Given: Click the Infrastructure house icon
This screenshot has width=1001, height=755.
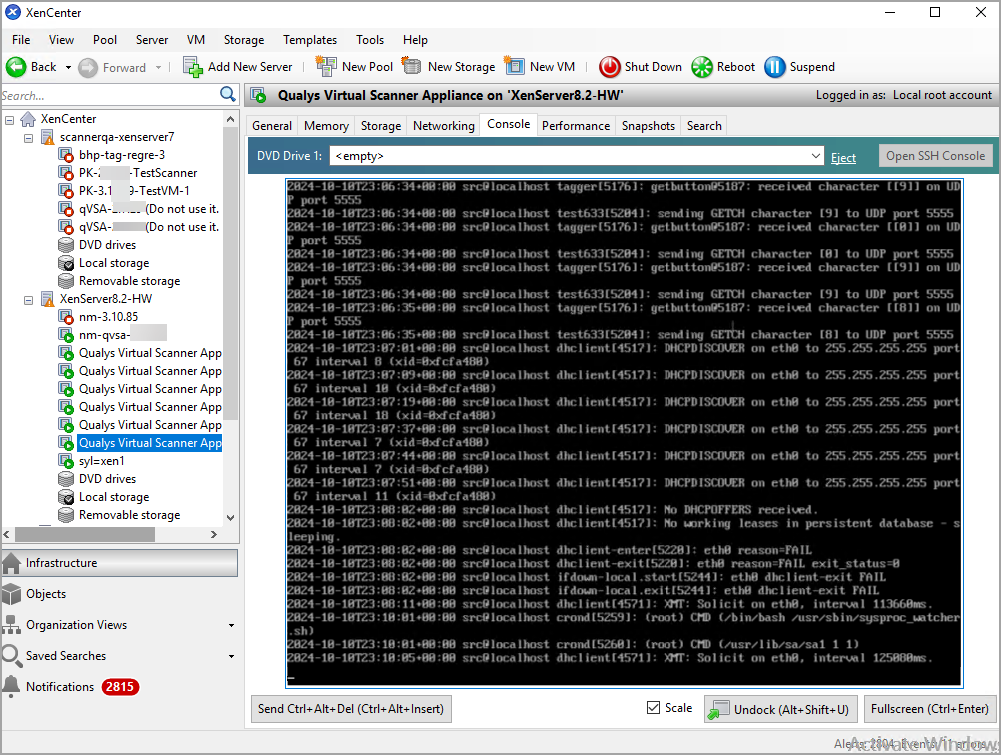Looking at the screenshot, I should pyautogui.click(x=11, y=563).
